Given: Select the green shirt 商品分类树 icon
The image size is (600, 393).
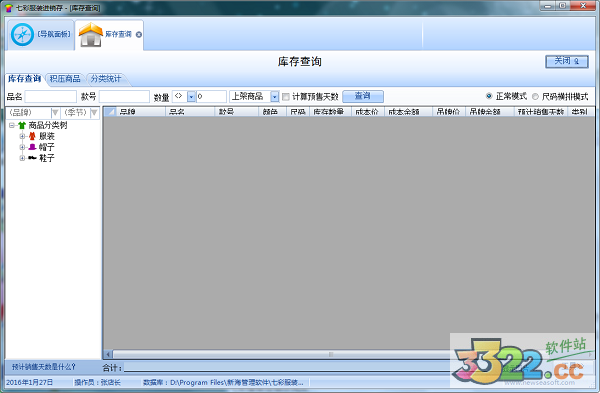Looking at the screenshot, I should pos(22,125).
